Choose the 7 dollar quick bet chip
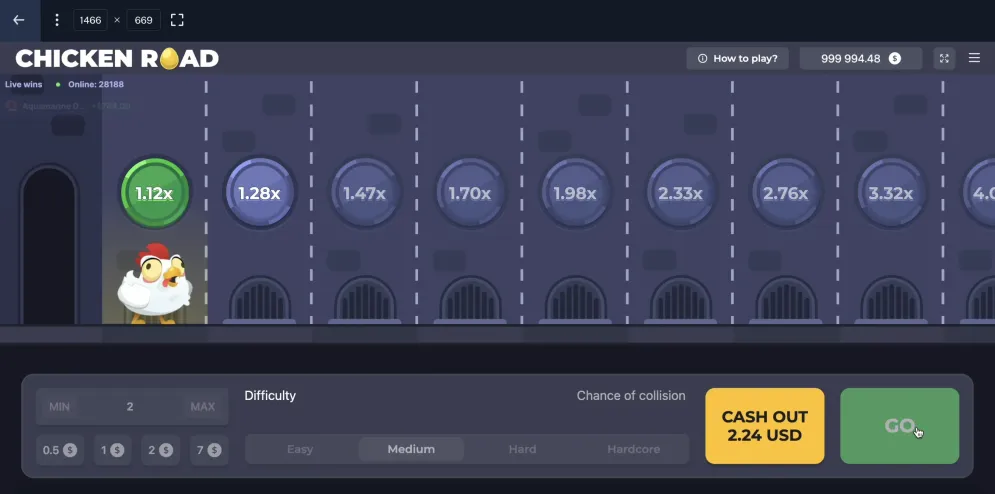 point(209,450)
